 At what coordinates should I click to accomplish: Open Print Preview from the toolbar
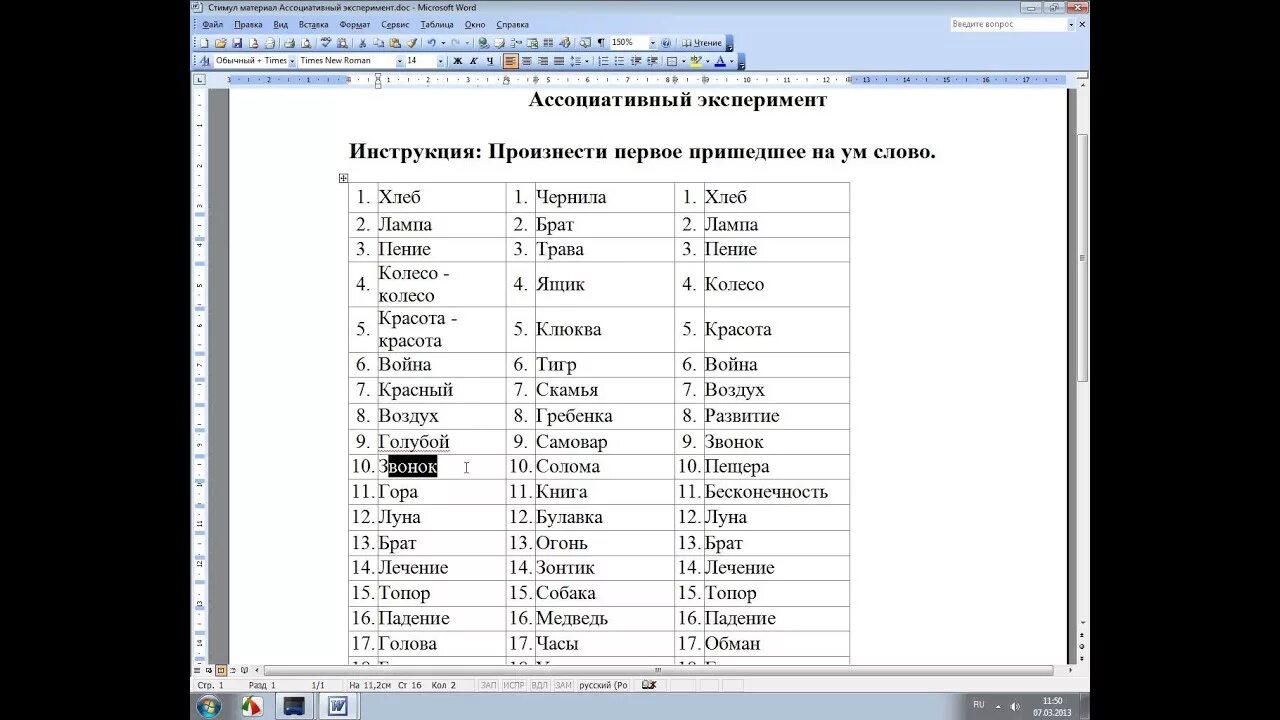pyautogui.click(x=305, y=43)
